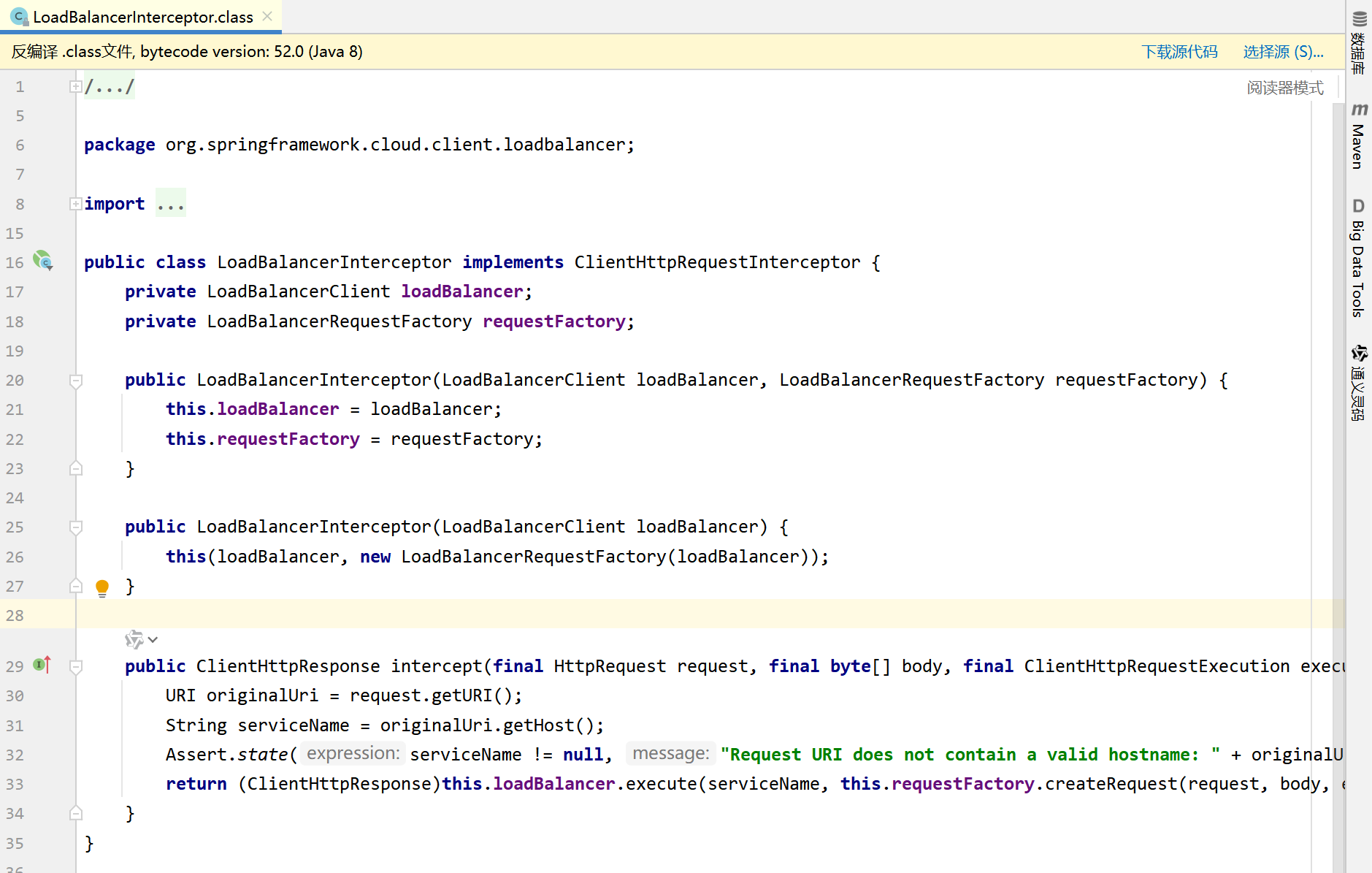
Task: Open the 通义灵码 sidebar panel
Action: [1358, 383]
